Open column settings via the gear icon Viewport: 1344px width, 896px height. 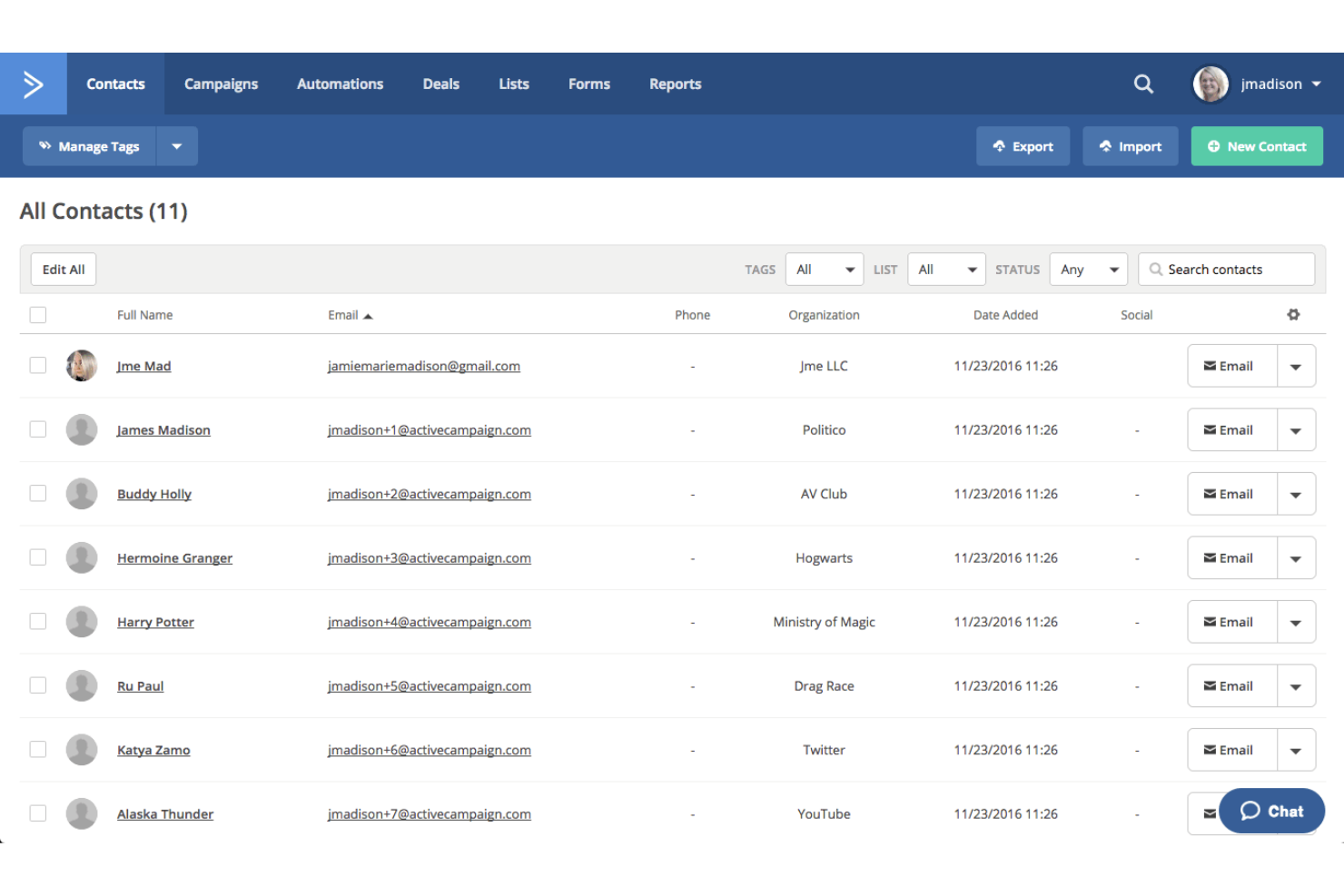pyautogui.click(x=1293, y=314)
